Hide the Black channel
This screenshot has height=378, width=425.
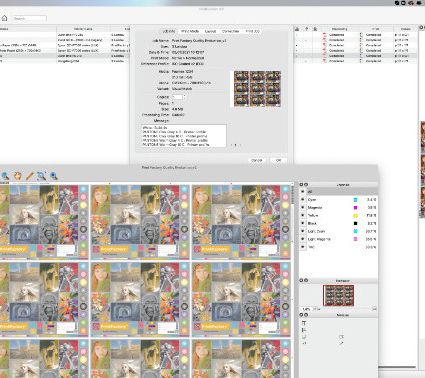(303, 223)
